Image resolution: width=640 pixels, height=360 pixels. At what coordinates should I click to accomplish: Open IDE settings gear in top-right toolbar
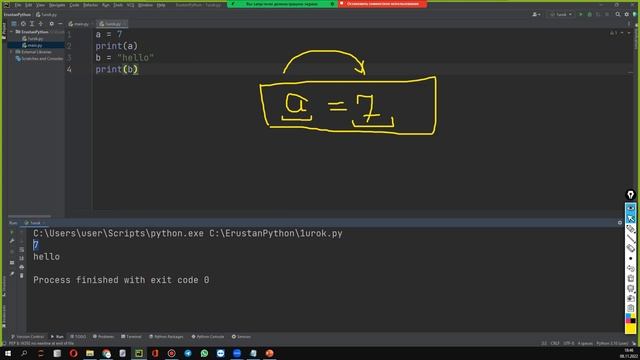(627, 14)
